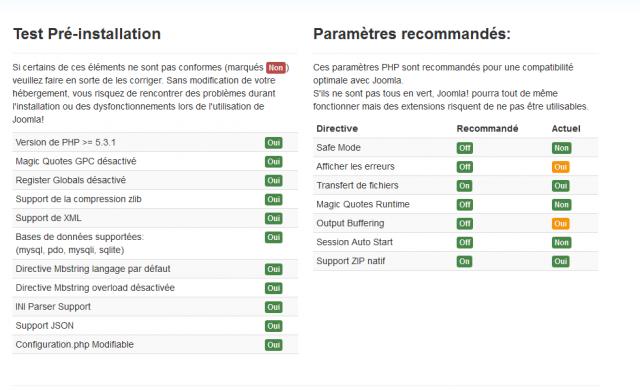640x390 pixels.
Task: Click the Test Pré-installation heading
Action: (x=87, y=34)
